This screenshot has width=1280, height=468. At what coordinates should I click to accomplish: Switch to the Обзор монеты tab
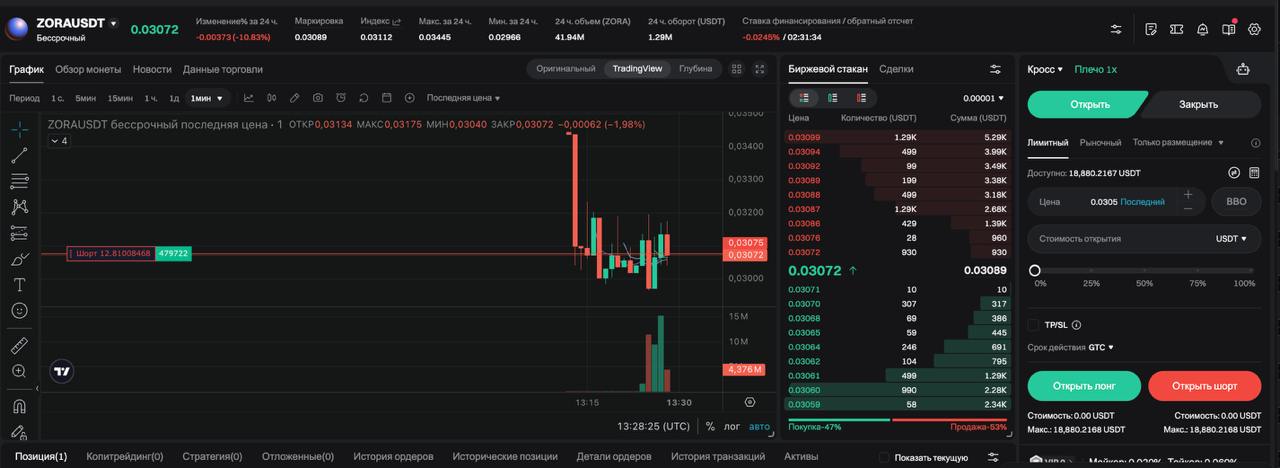pyautogui.click(x=88, y=69)
